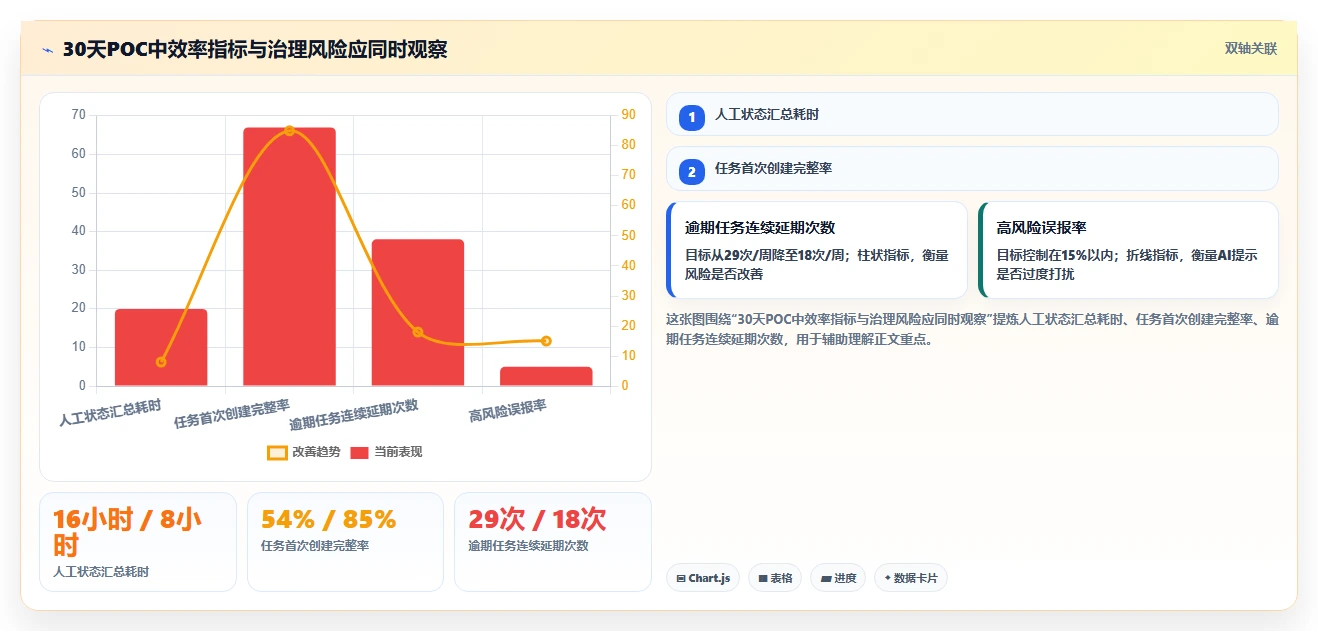
Task: Click the 双轴关联 label in header
Action: tap(1251, 49)
